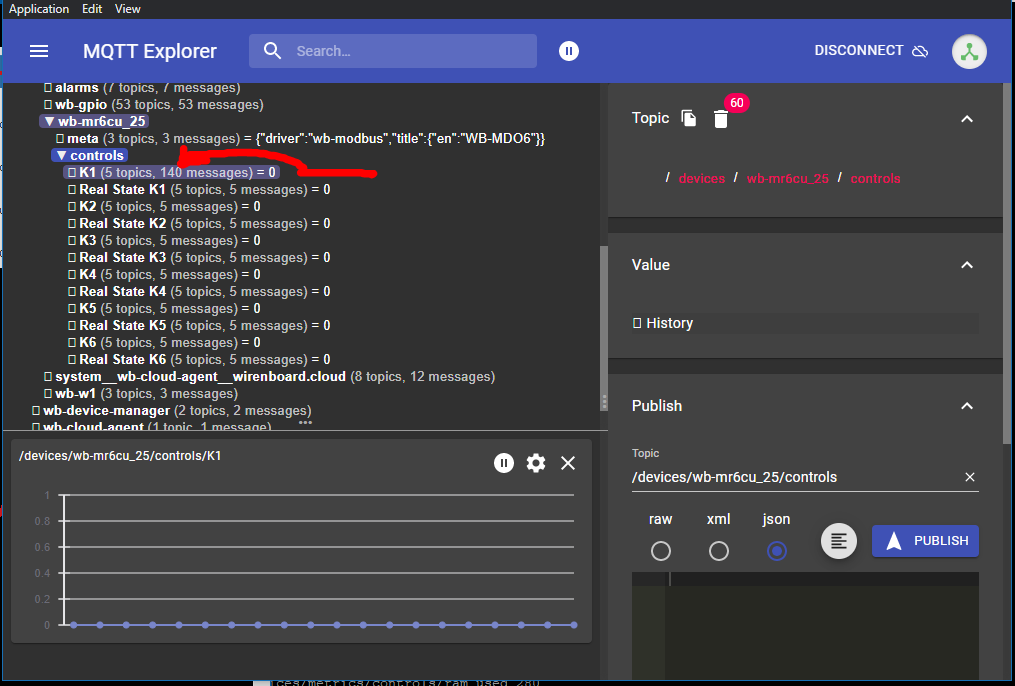
Task: Select the json payload format
Action: click(x=777, y=551)
